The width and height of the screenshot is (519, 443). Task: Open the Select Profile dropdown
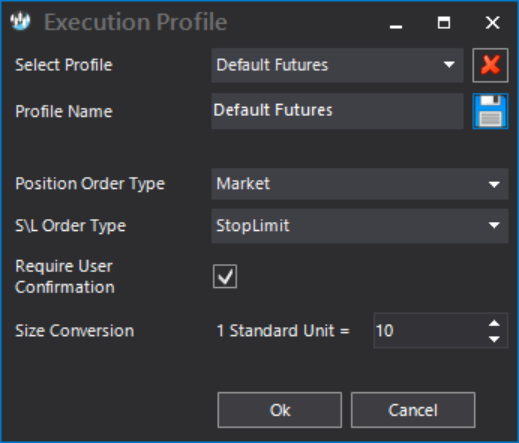pyautogui.click(x=337, y=65)
